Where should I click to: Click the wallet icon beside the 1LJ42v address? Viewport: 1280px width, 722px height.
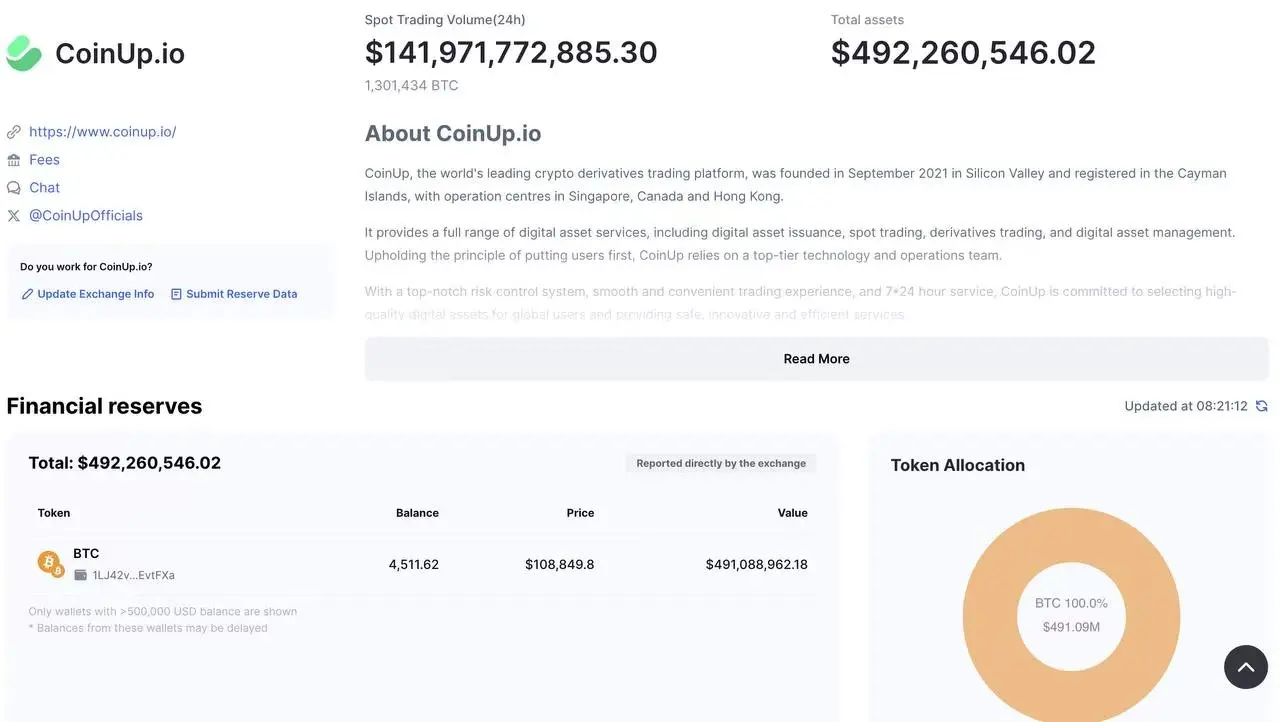pos(81,576)
